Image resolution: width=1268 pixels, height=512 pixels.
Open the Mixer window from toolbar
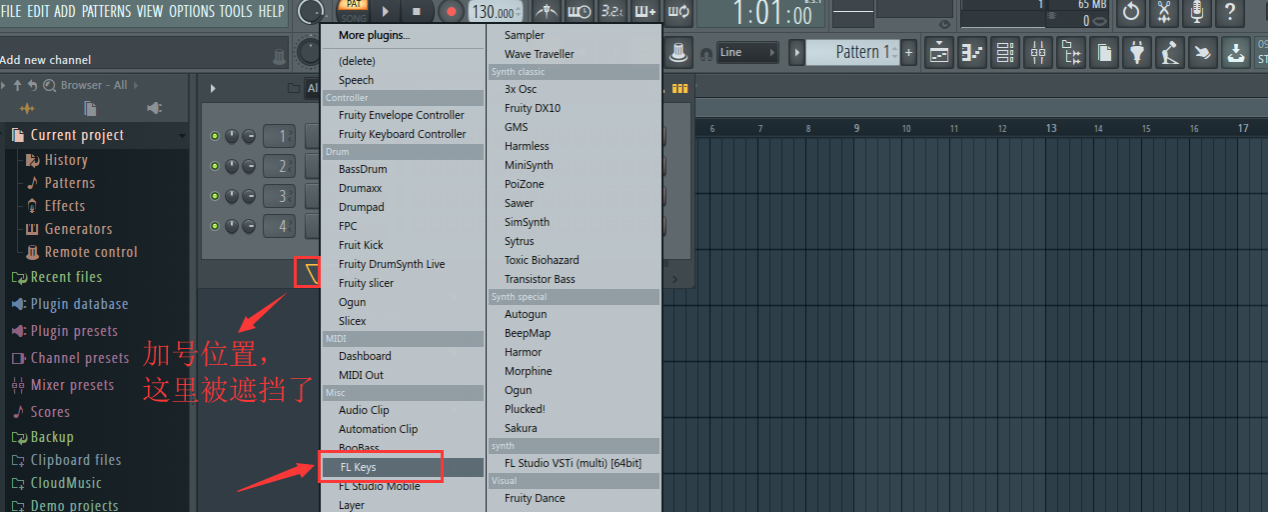(x=1039, y=52)
